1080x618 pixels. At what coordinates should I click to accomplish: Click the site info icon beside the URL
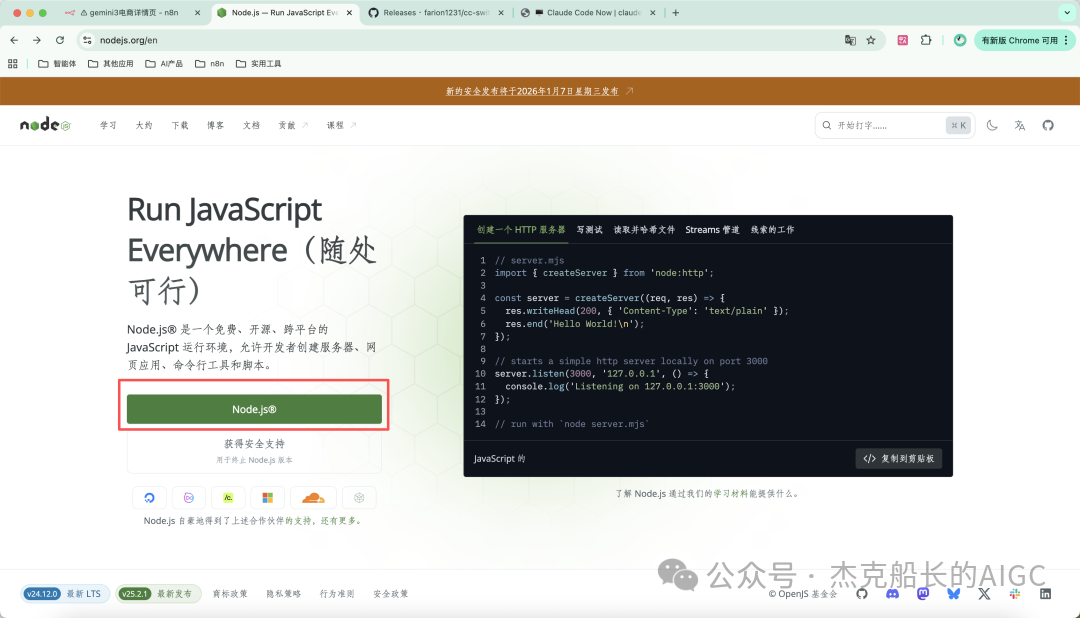point(87,40)
